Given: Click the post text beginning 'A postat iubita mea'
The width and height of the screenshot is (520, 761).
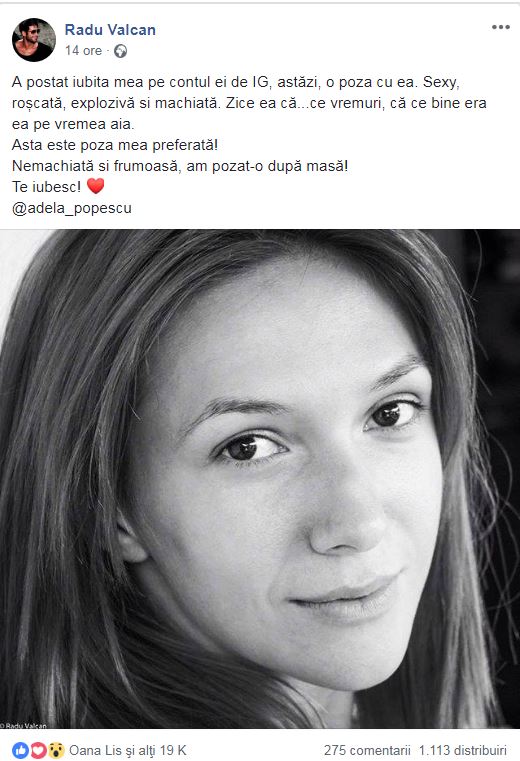Looking at the screenshot, I should coord(249,103).
